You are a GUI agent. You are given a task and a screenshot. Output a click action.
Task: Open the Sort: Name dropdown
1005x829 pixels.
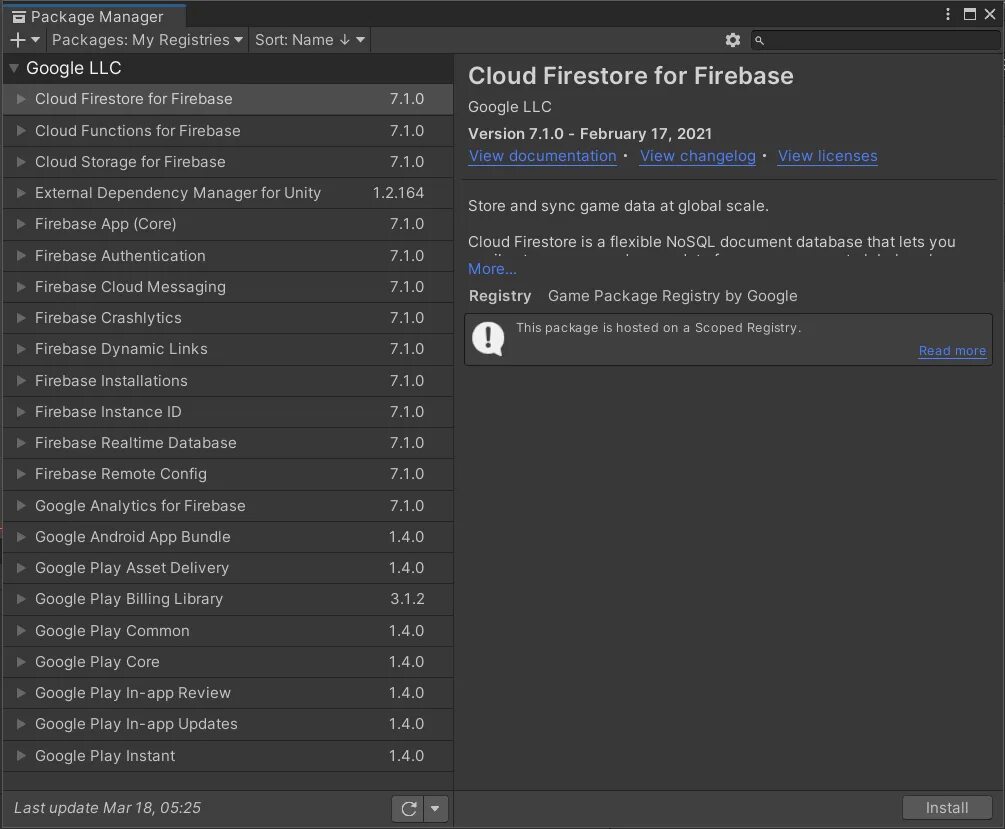(x=310, y=40)
